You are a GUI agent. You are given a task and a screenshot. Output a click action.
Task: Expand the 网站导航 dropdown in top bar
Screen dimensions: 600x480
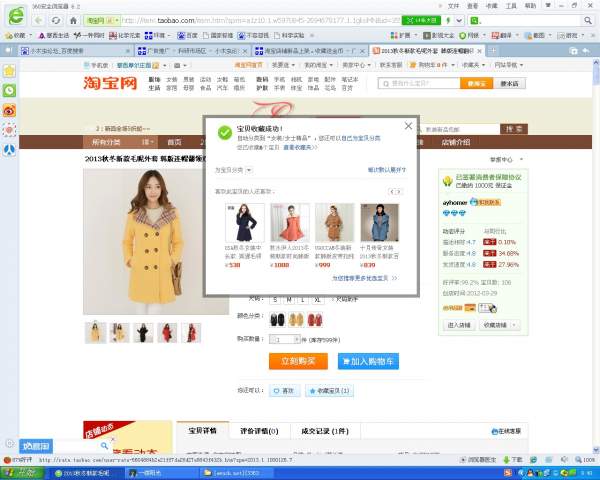pos(522,65)
